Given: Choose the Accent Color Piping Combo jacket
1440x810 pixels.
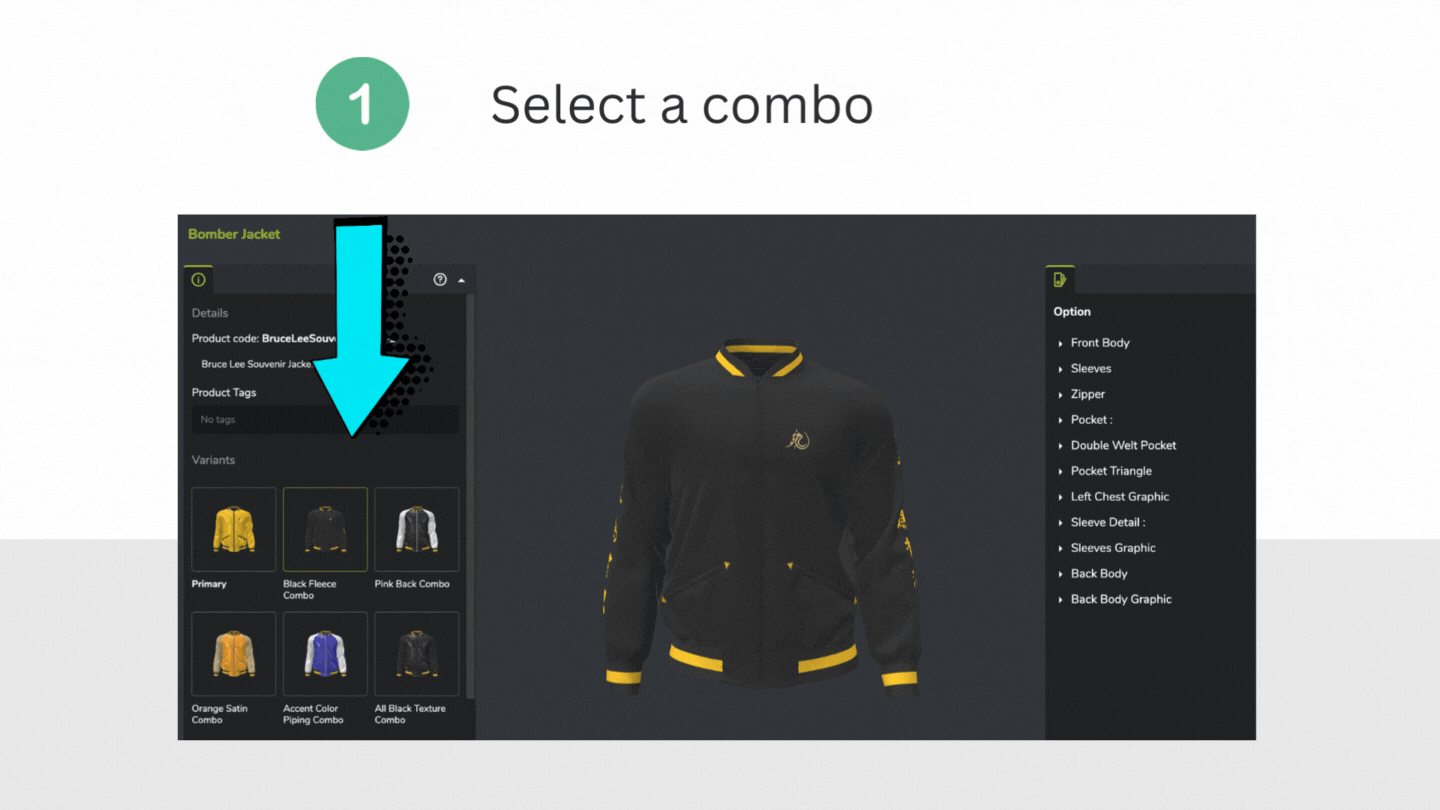Looking at the screenshot, I should point(325,654).
